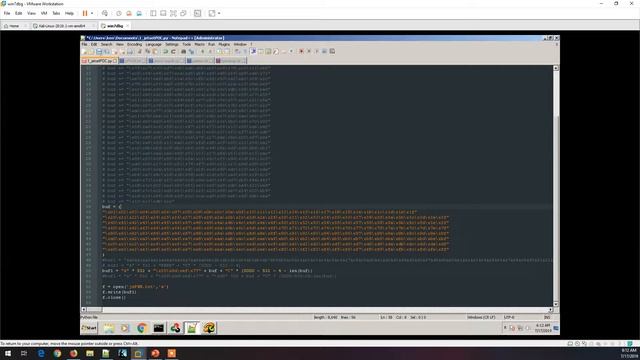640x360 pixels.
Task: Open the Notepad++ Run menu
Action: [x=211, y=44]
